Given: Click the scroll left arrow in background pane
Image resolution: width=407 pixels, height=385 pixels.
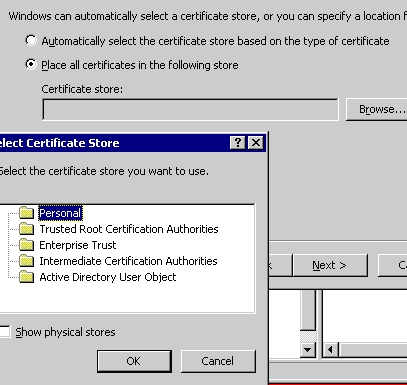Looking at the screenshot, I should point(331,350).
